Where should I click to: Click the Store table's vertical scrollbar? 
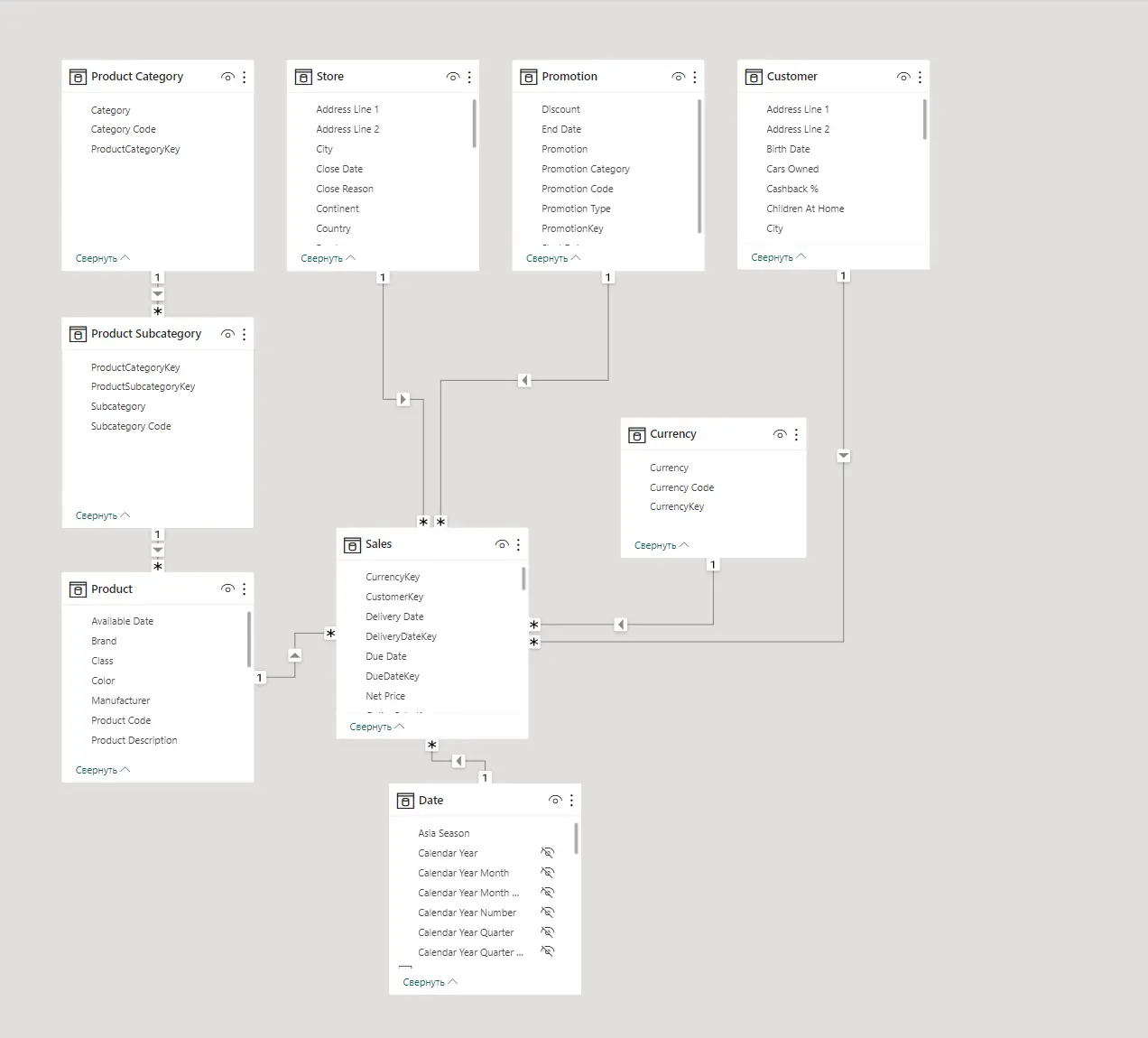click(474, 124)
